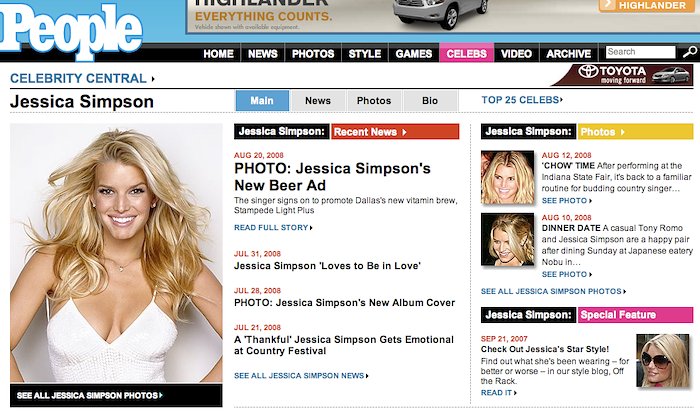Open the GAMES navigation item

coord(413,54)
